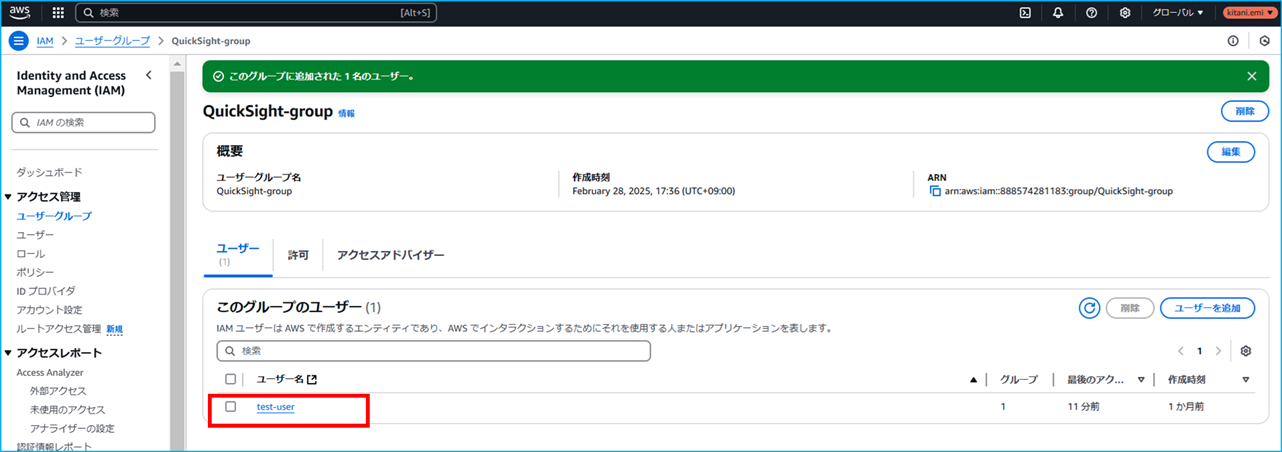Click the ユーザーグループ breadcrumb link
The height and width of the screenshot is (452, 1282).
112,41
